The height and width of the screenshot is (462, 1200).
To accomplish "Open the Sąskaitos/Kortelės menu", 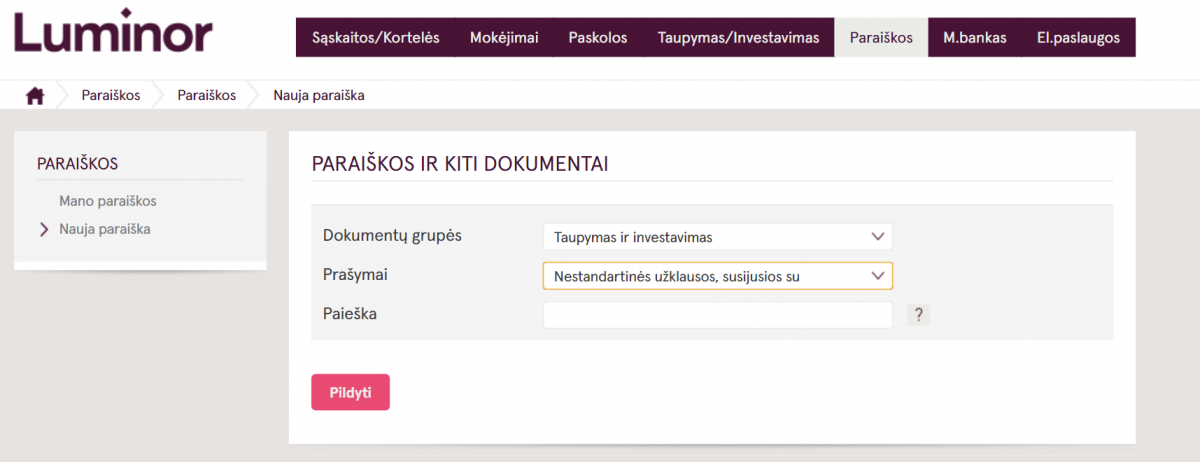I will pyautogui.click(x=376, y=38).
